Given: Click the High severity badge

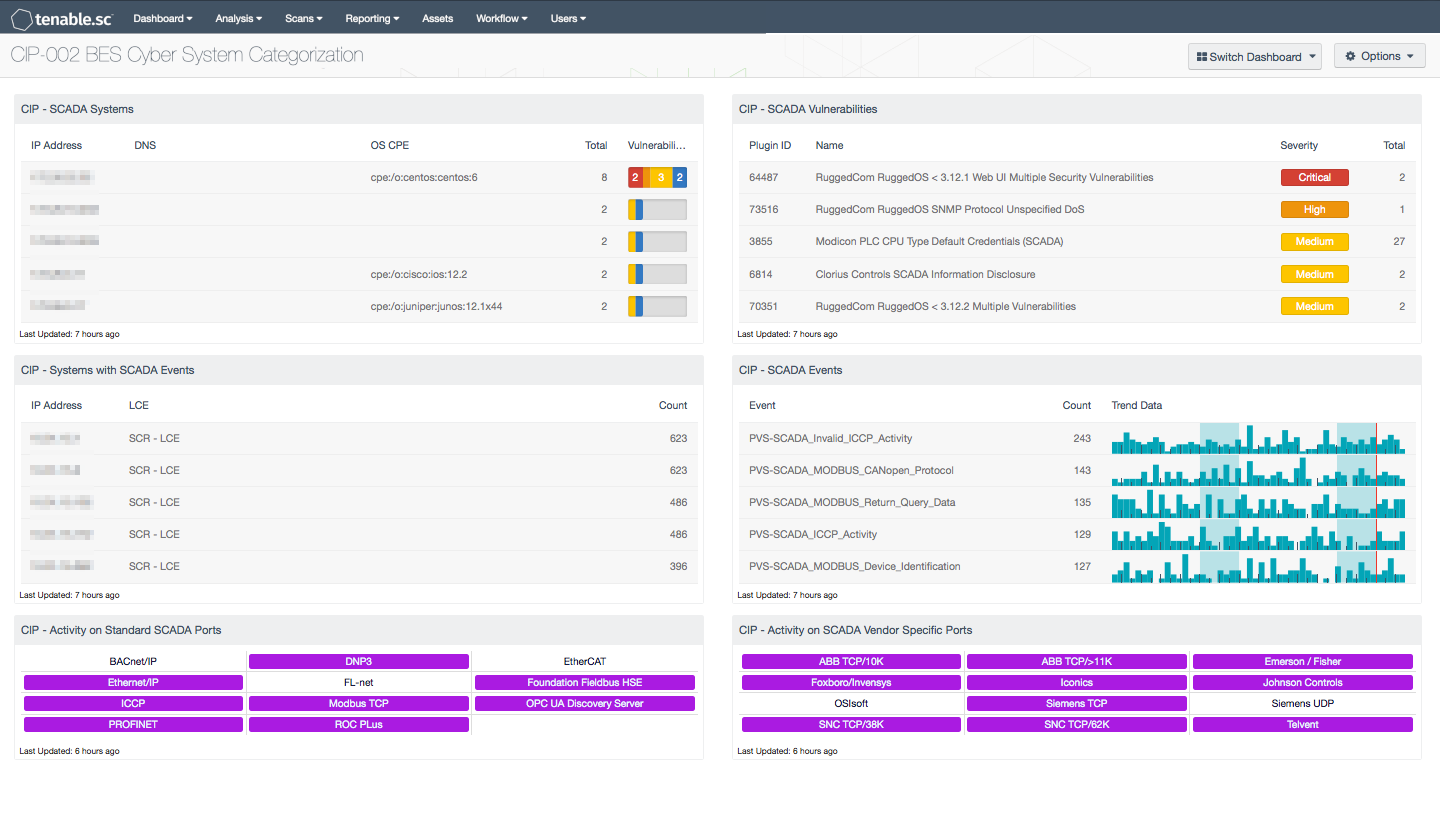Looking at the screenshot, I should (x=1314, y=210).
